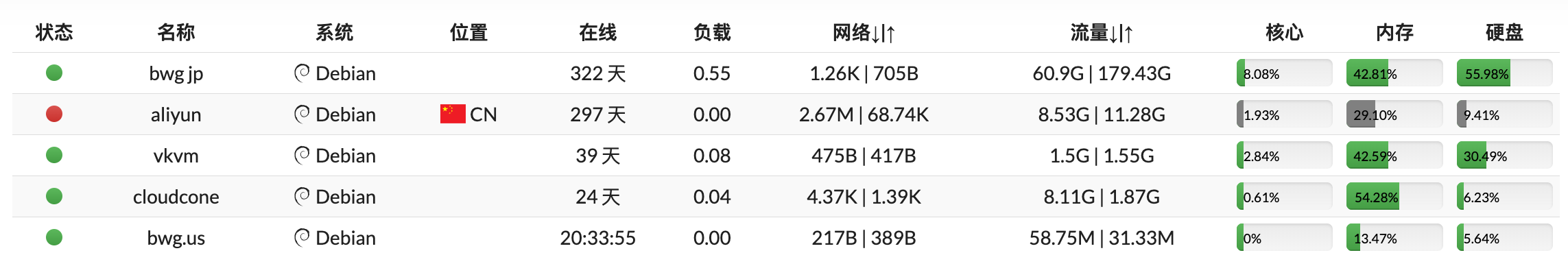Viewport: 1568px width, 266px height.
Task: Click bwg jp disk bar showing 55.98%
Action: [x=1504, y=73]
